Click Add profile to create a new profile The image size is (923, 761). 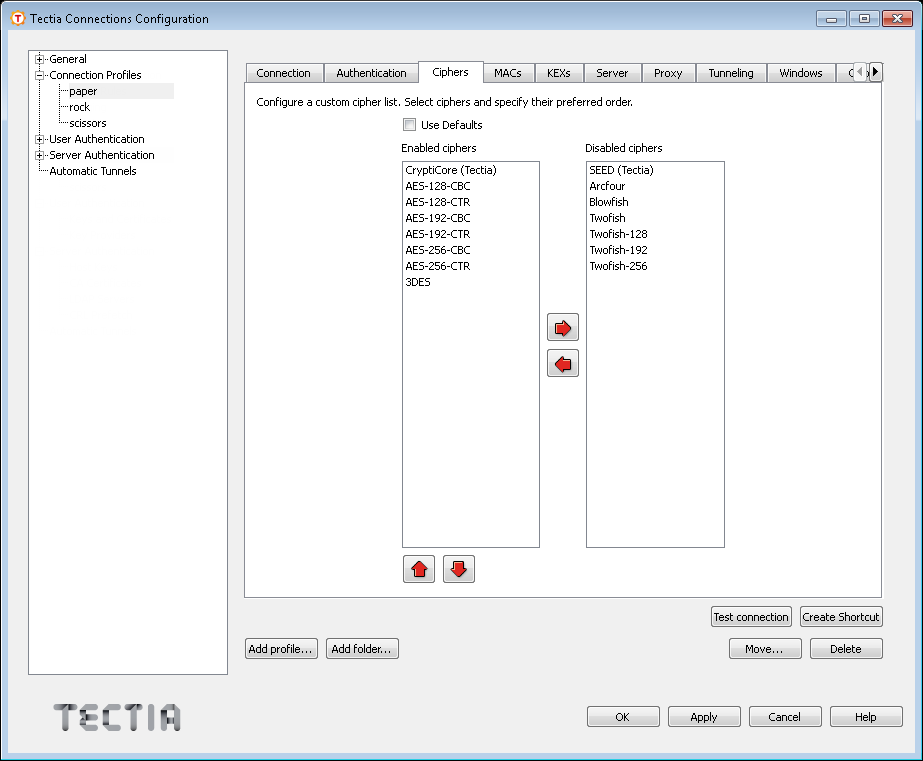coord(280,648)
